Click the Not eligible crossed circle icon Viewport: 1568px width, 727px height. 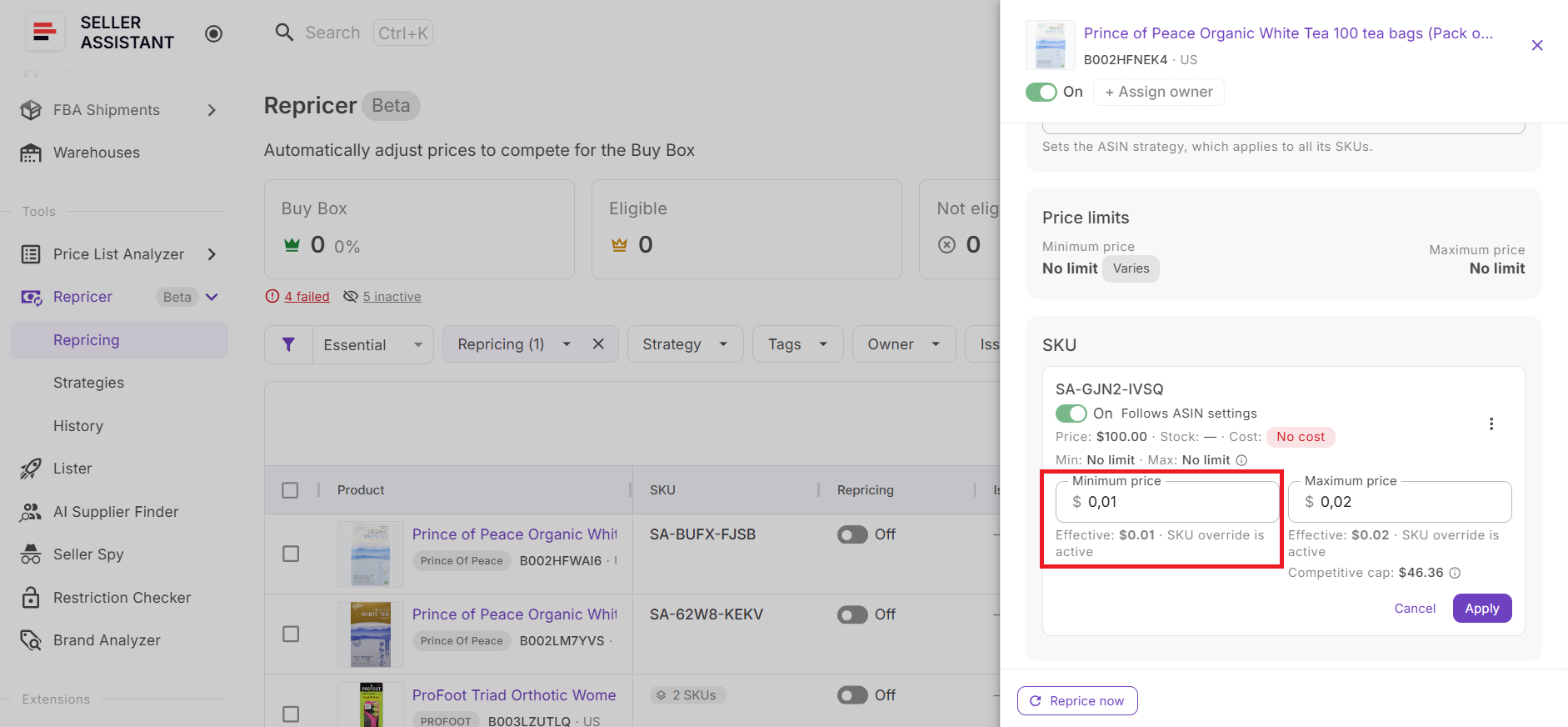[x=946, y=245]
